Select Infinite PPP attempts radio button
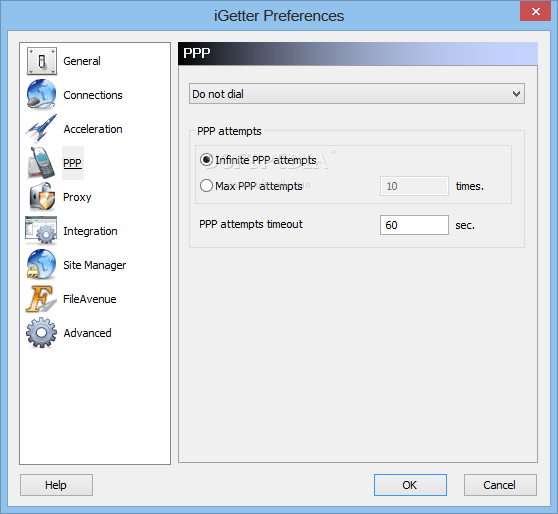Viewport: 558px width, 514px height. (x=206, y=160)
